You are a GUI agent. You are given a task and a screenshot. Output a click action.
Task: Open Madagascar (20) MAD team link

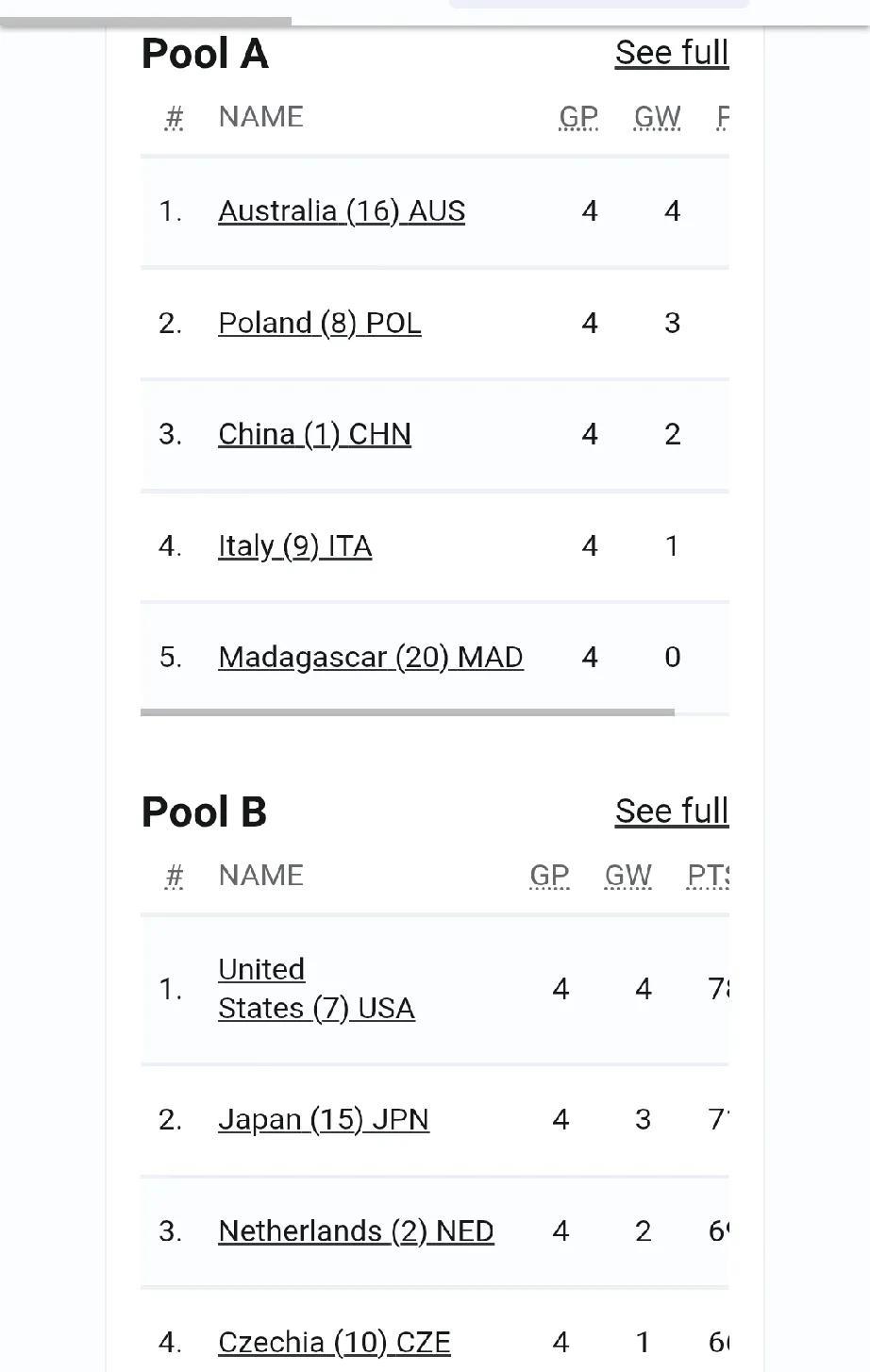pyautogui.click(x=371, y=657)
